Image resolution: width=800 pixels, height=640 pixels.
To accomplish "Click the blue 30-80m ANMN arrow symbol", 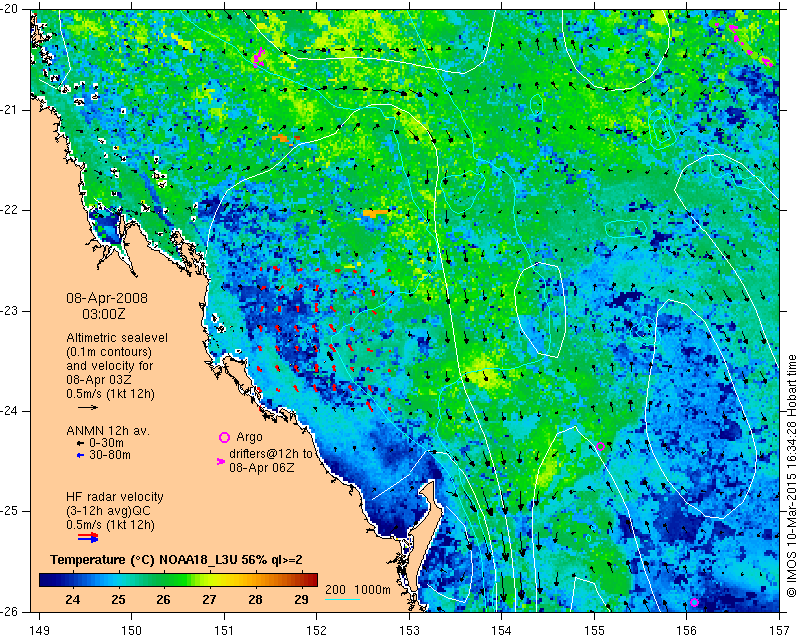I will (80, 455).
